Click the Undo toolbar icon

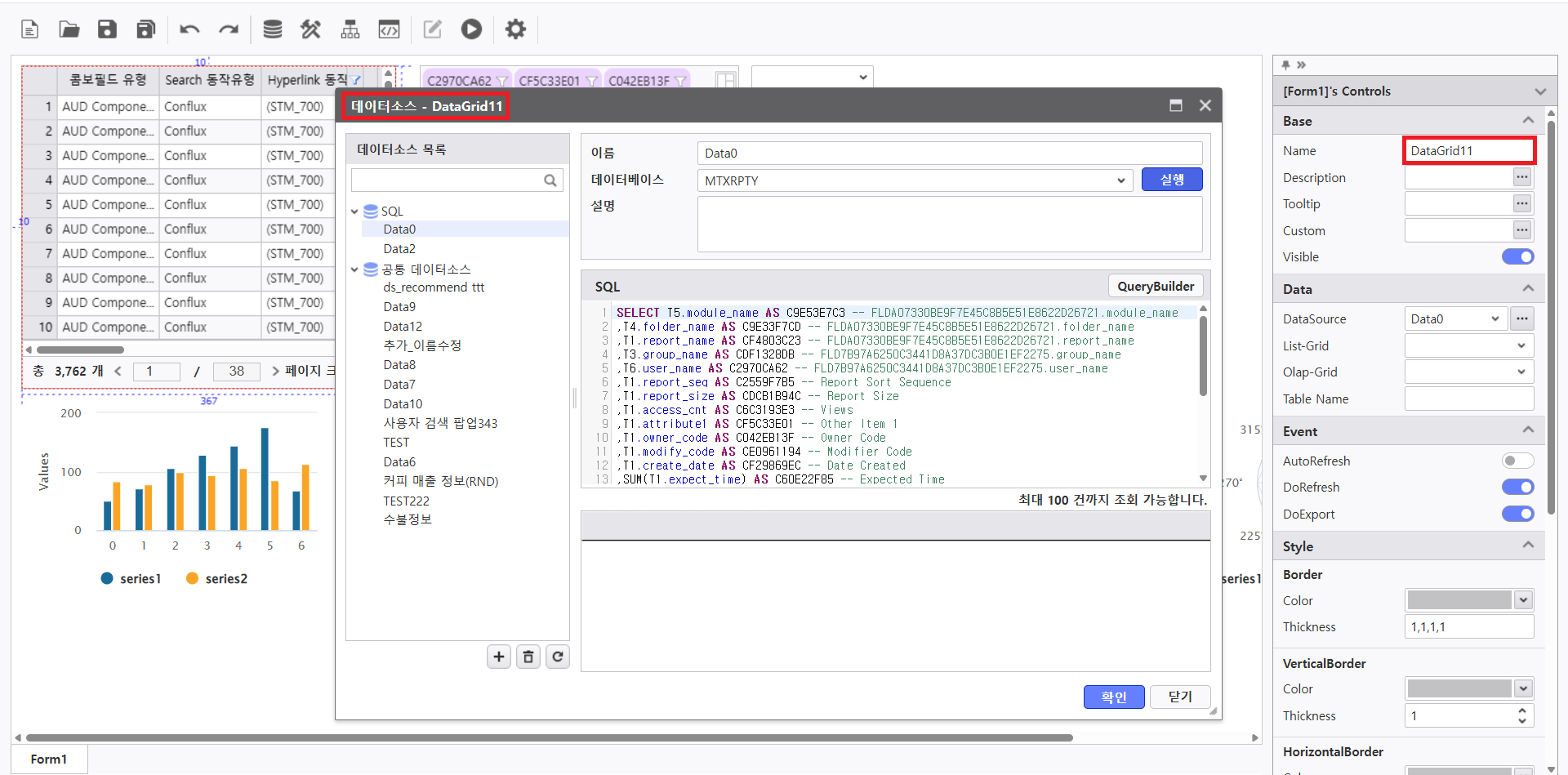pyautogui.click(x=189, y=29)
